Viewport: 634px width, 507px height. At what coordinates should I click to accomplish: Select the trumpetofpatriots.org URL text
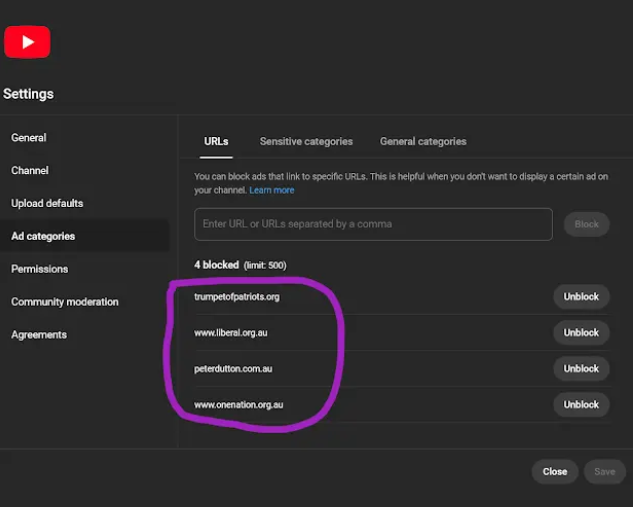(x=237, y=297)
